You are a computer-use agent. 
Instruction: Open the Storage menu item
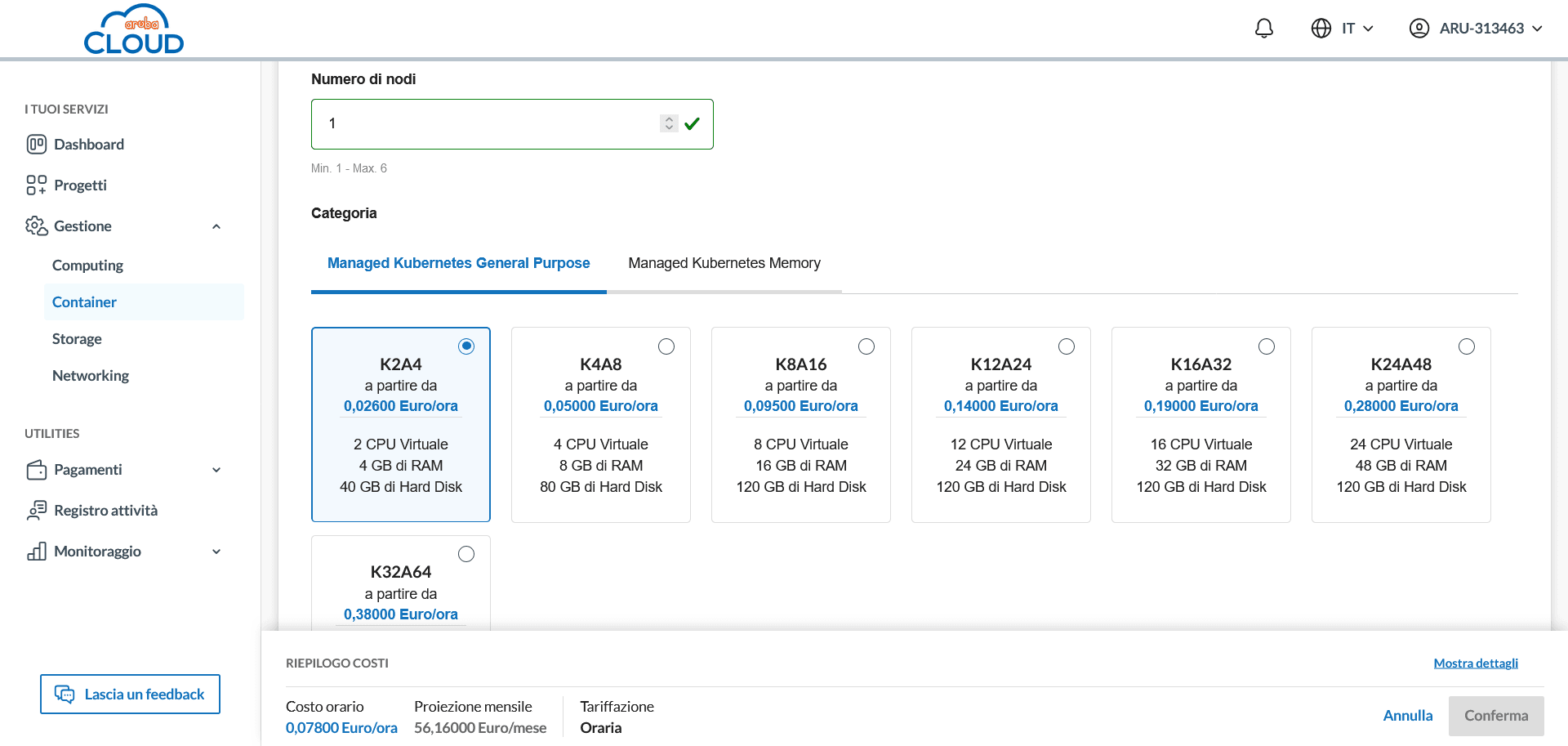point(77,339)
